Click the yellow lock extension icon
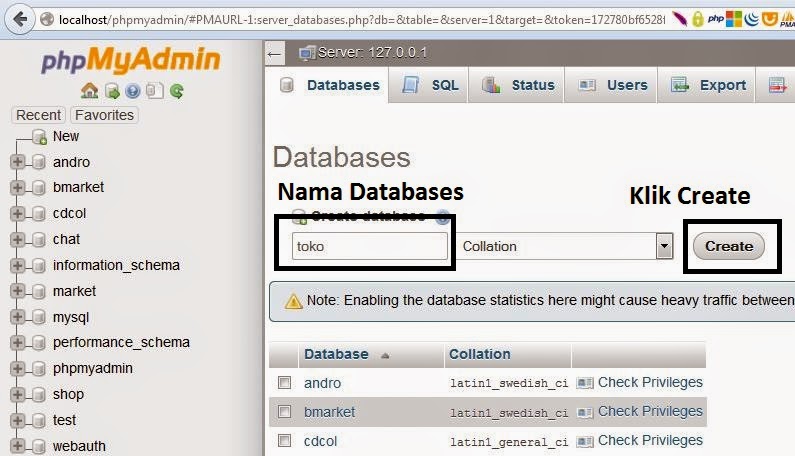 pyautogui.click(x=698, y=19)
